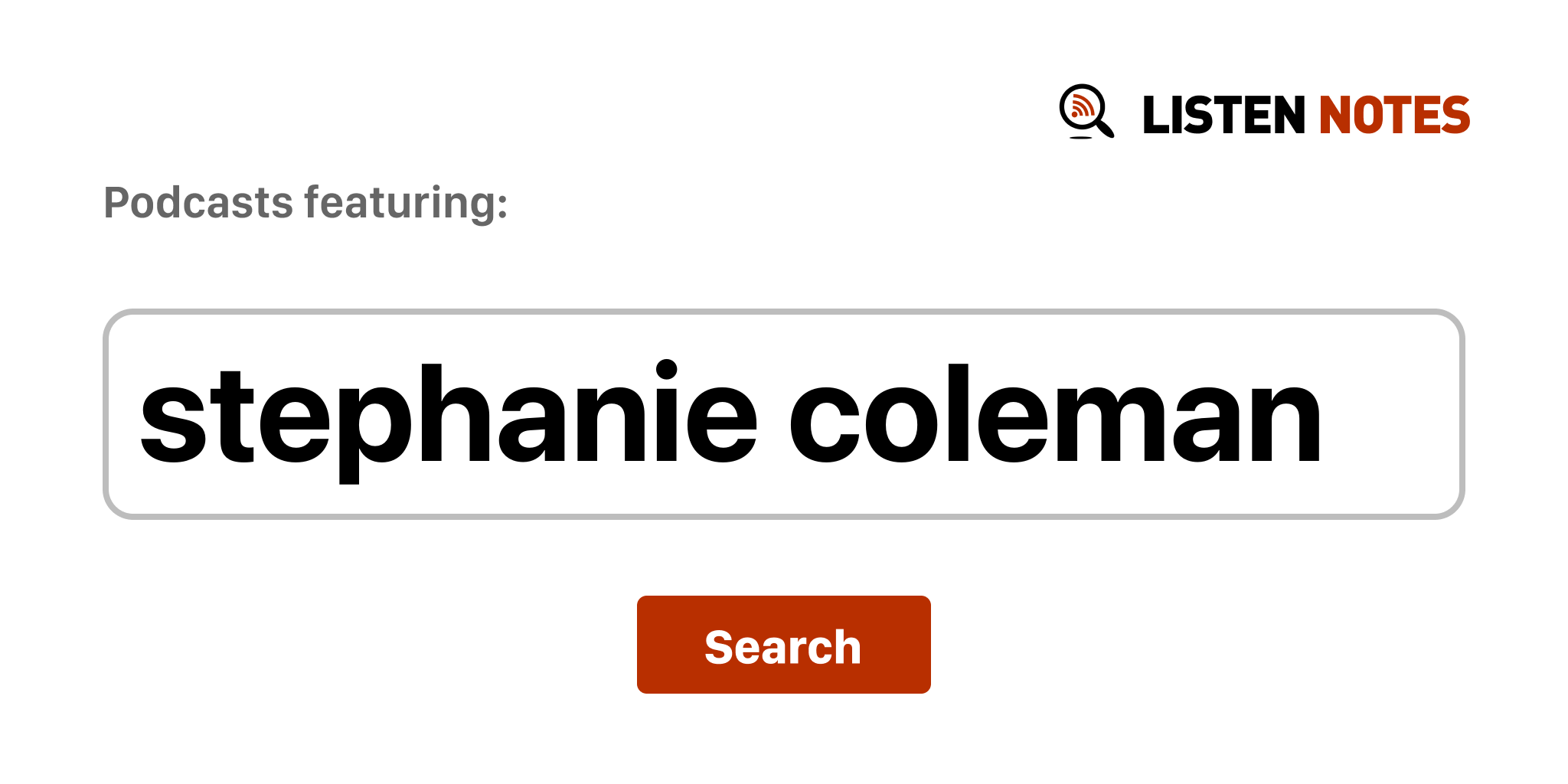Focus the podcast search input field
The image size is (1568, 784).
pyautogui.click(x=782, y=414)
